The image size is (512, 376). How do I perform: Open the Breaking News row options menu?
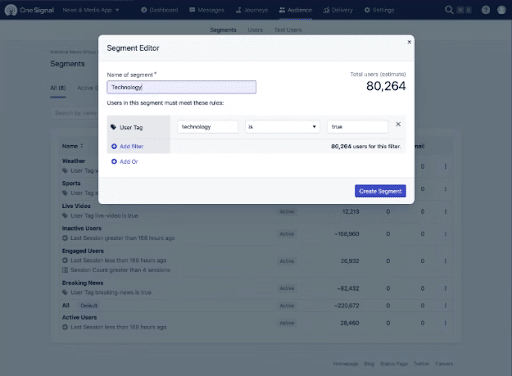click(x=445, y=288)
